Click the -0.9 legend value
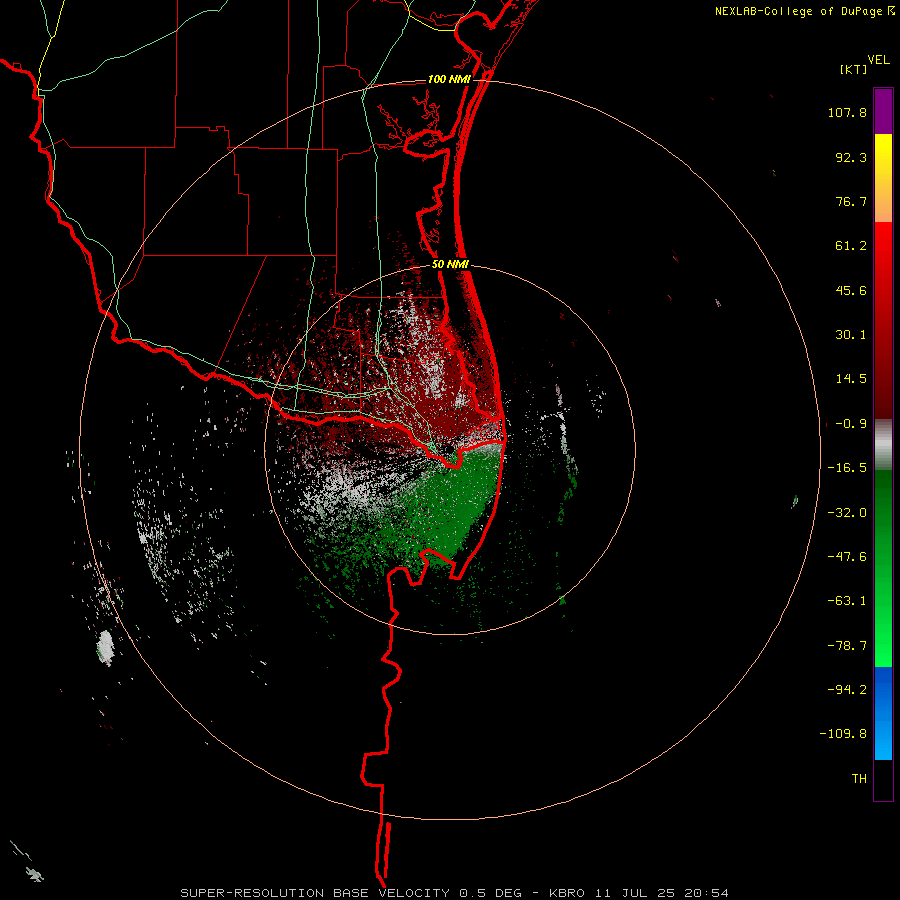The width and height of the screenshot is (900, 900). (x=851, y=424)
